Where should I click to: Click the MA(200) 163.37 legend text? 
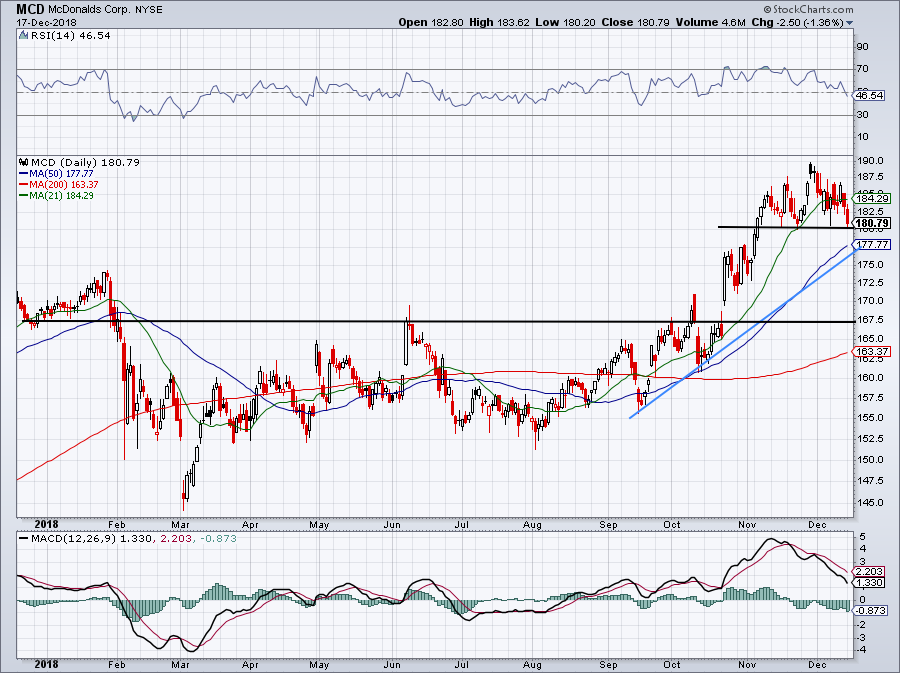click(64, 185)
